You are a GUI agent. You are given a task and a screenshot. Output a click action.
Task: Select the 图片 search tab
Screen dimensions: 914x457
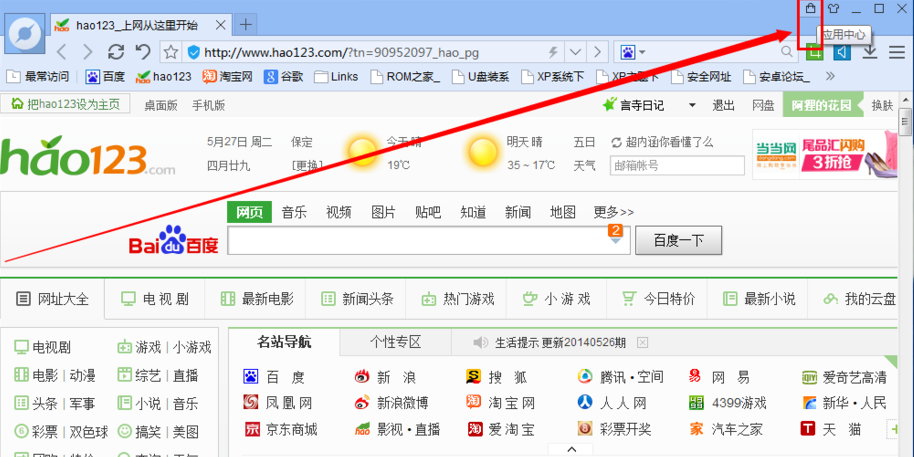coord(384,212)
